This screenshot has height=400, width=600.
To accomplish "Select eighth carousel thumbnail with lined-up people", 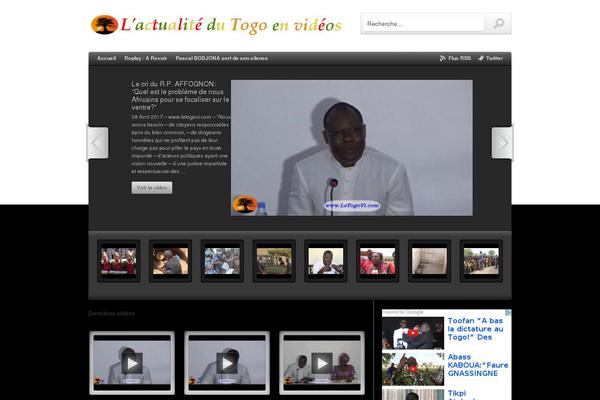I will pos(481,261).
